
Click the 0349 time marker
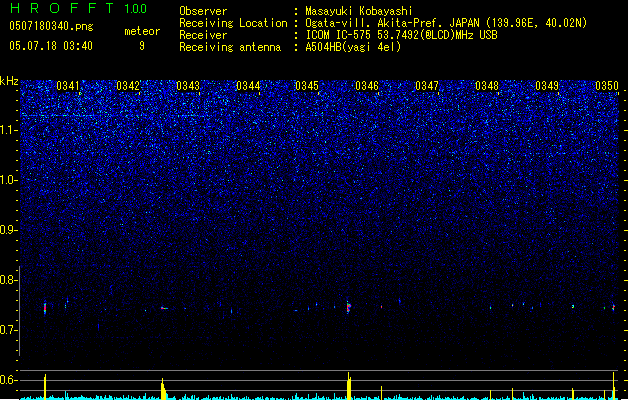point(547,86)
